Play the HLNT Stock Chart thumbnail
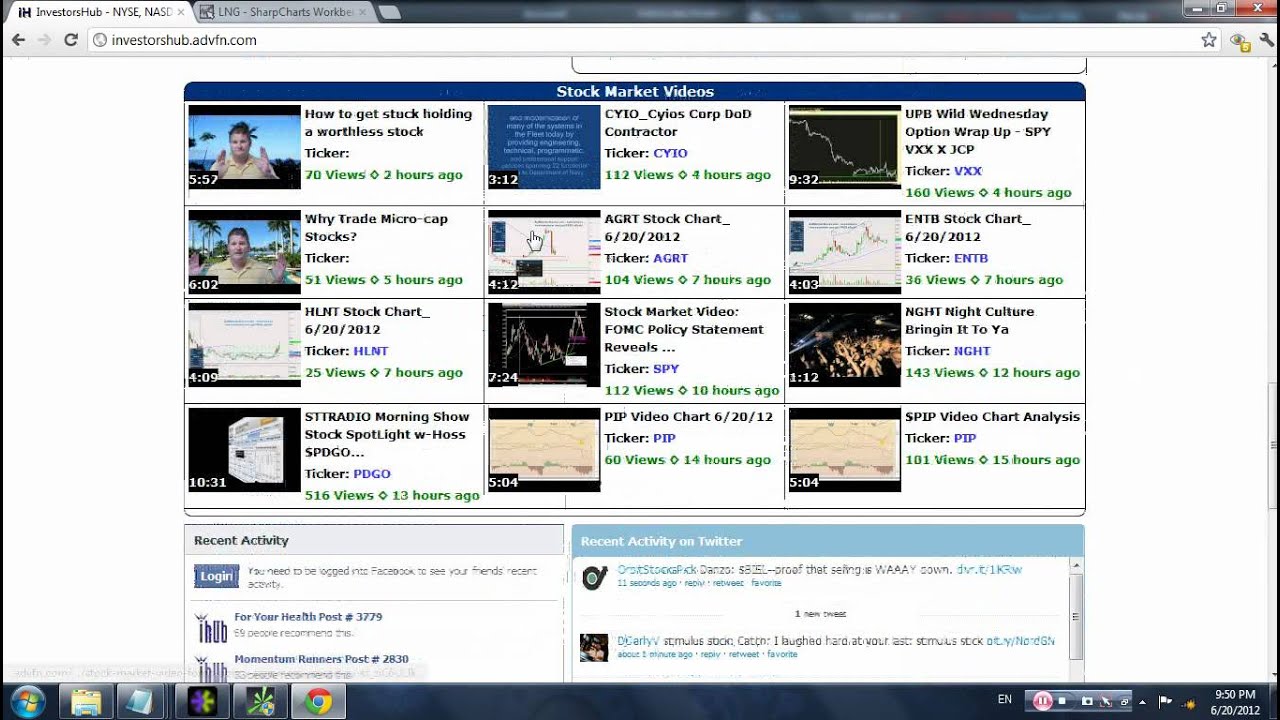1280x720 pixels. [x=244, y=345]
